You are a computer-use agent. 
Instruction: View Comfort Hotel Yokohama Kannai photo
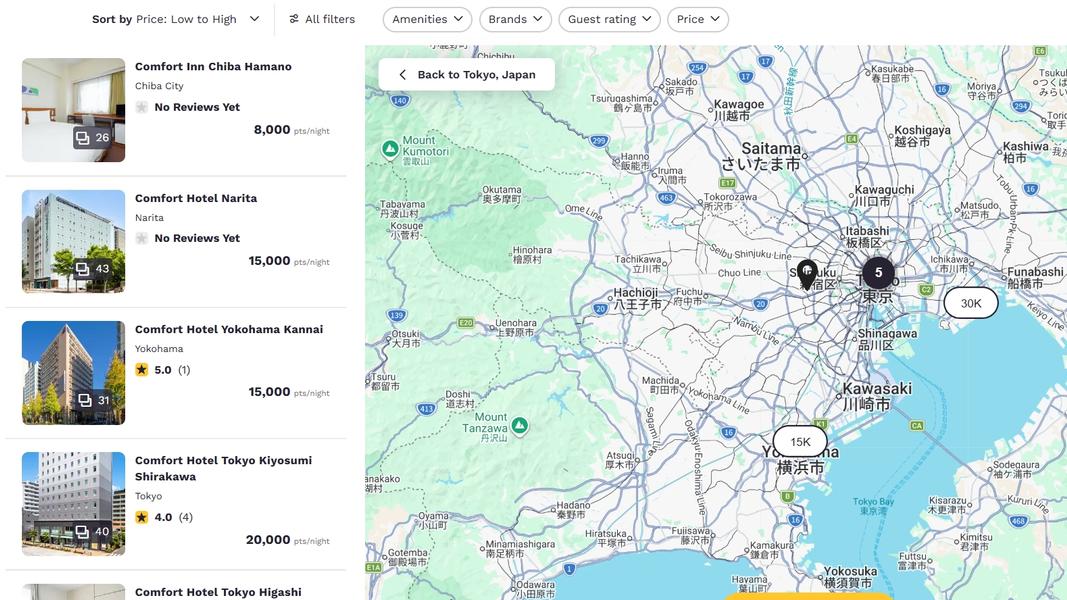[x=73, y=373]
